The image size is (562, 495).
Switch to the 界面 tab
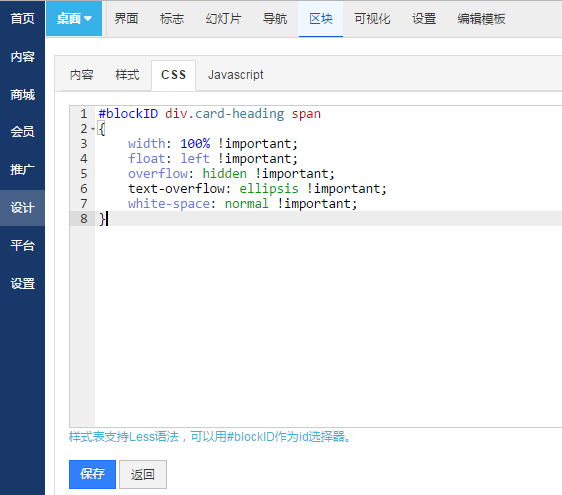coord(126,19)
